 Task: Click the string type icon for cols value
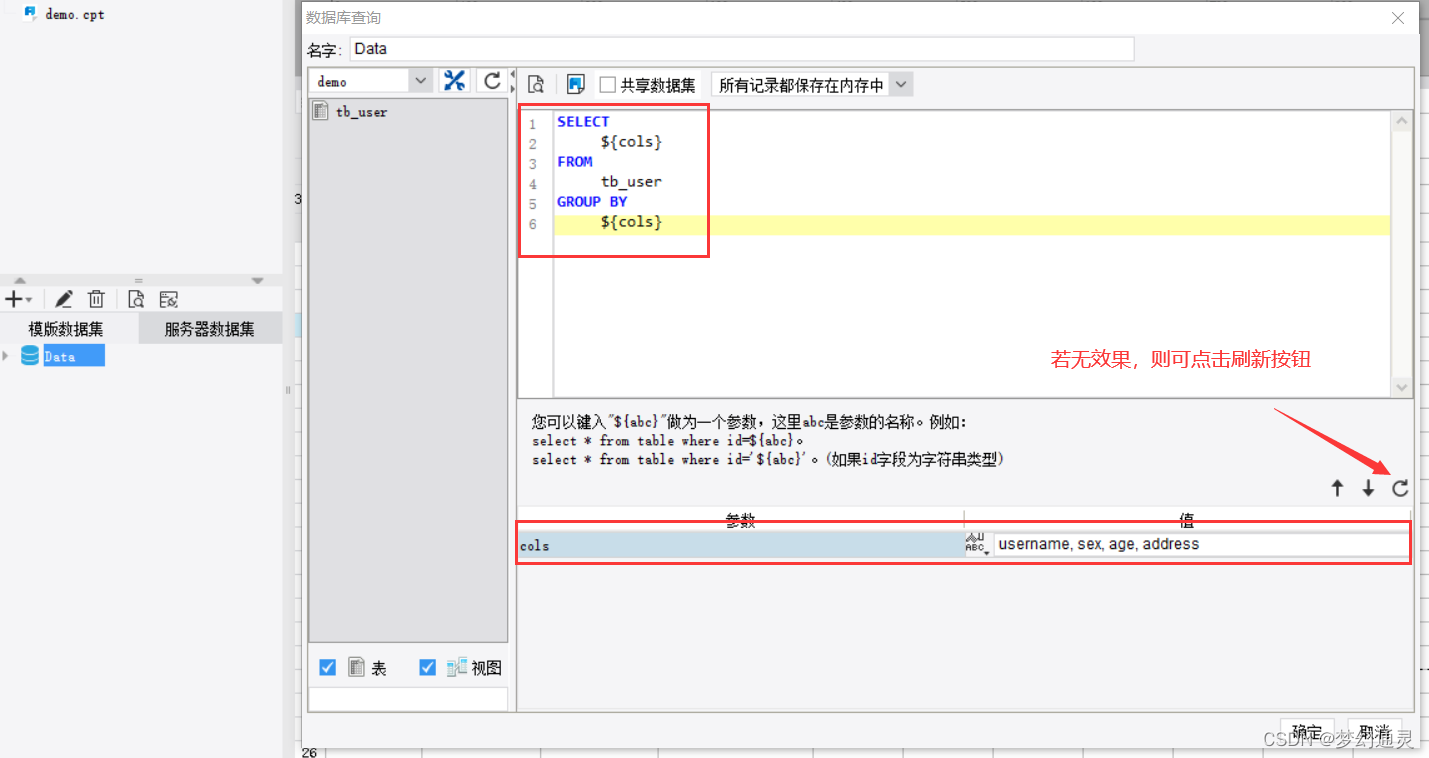[977, 544]
